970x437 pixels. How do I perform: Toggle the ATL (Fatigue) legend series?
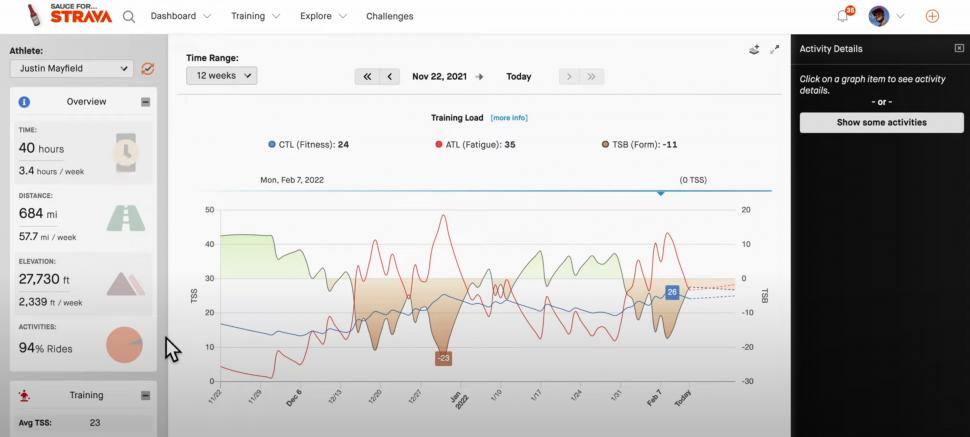click(475, 145)
